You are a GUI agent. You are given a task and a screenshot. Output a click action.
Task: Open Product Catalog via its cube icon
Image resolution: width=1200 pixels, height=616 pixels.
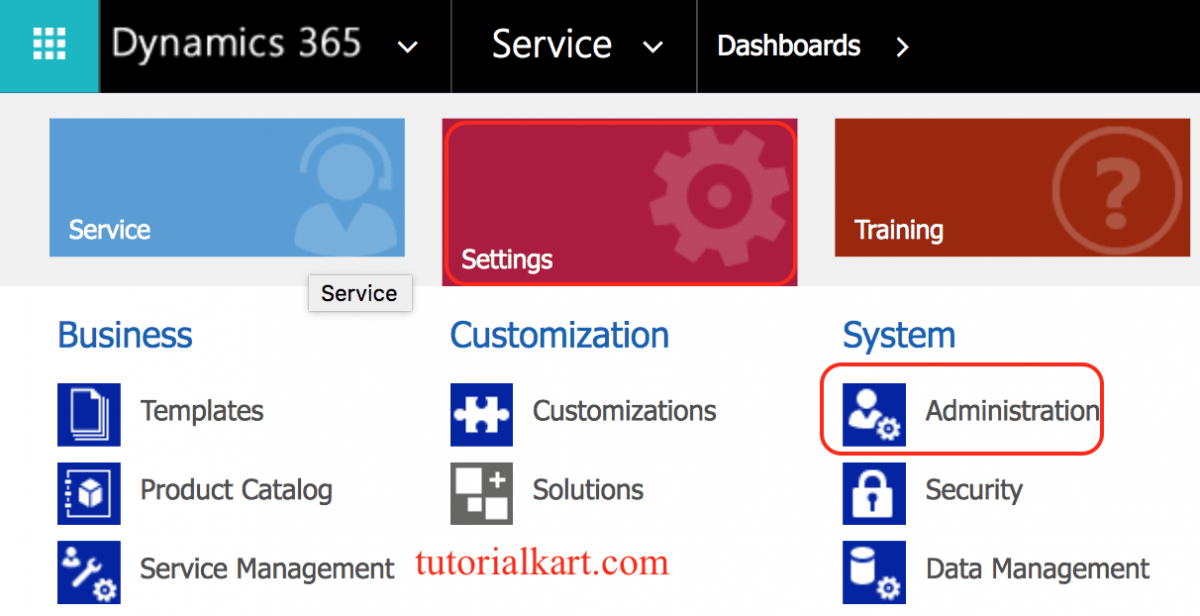click(88, 492)
